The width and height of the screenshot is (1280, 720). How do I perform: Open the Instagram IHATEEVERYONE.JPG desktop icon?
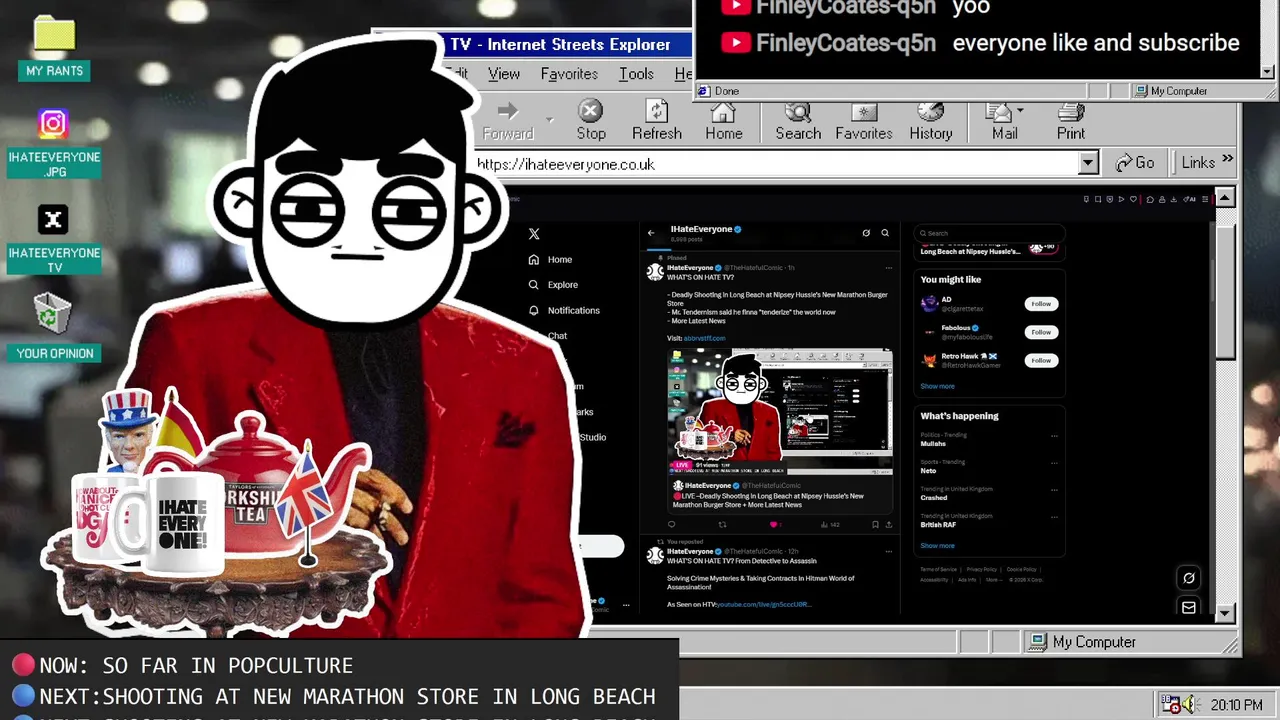tap(54, 144)
